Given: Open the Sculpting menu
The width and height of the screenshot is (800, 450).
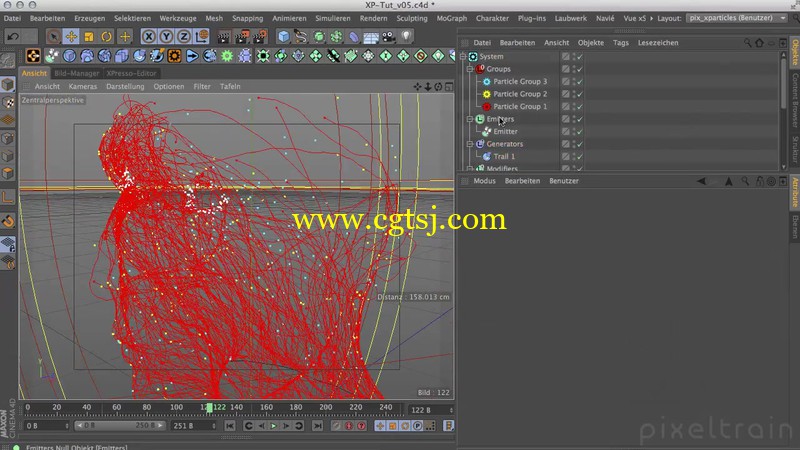Looking at the screenshot, I should pyautogui.click(x=412, y=18).
